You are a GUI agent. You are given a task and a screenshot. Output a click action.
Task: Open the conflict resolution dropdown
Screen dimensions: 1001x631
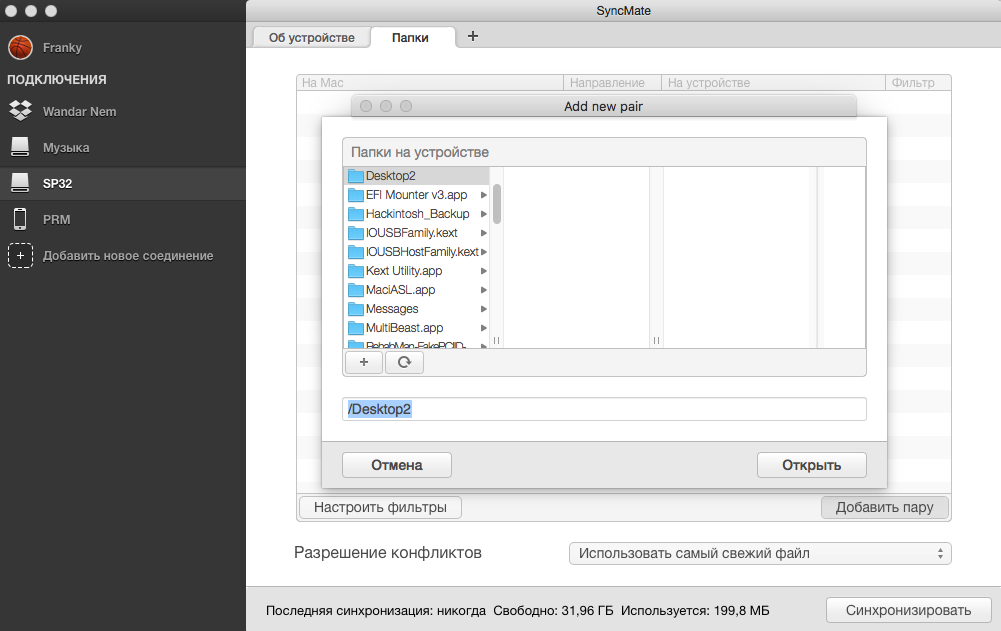(759, 553)
